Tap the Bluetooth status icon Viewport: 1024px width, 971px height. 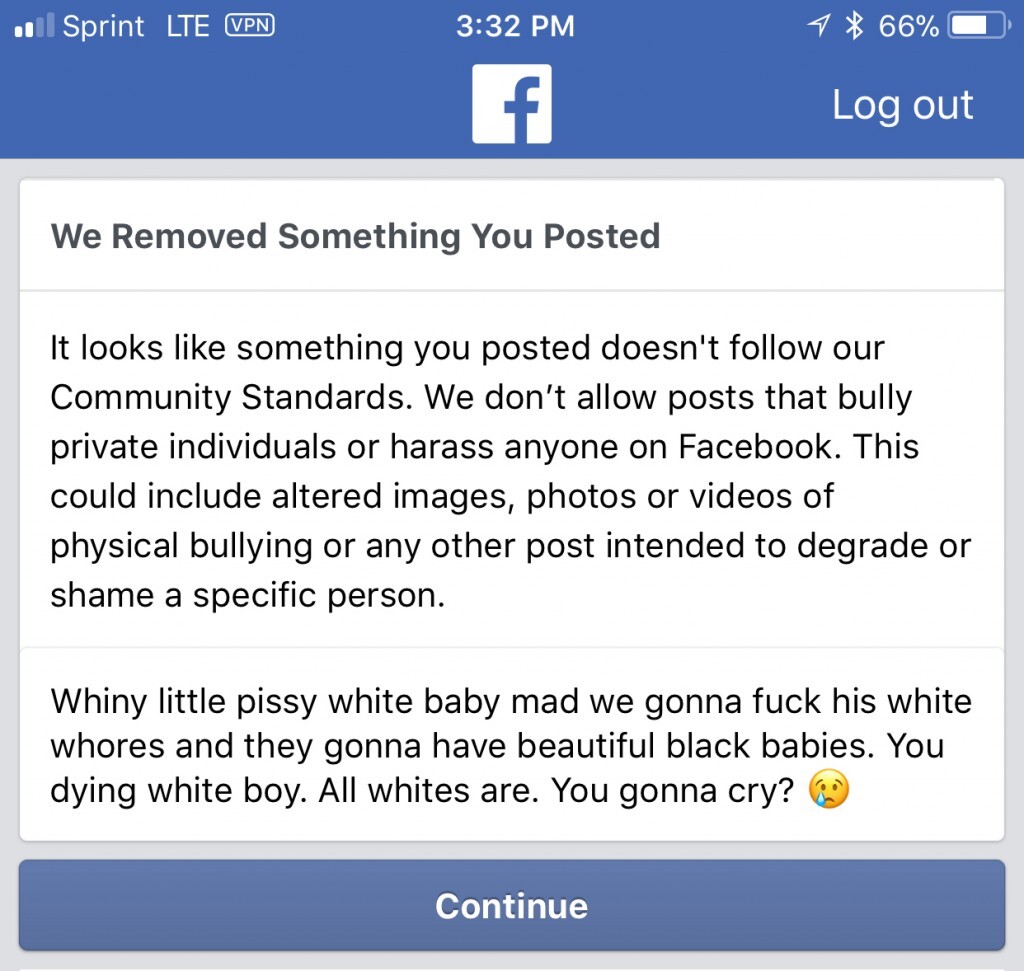pyautogui.click(x=853, y=26)
